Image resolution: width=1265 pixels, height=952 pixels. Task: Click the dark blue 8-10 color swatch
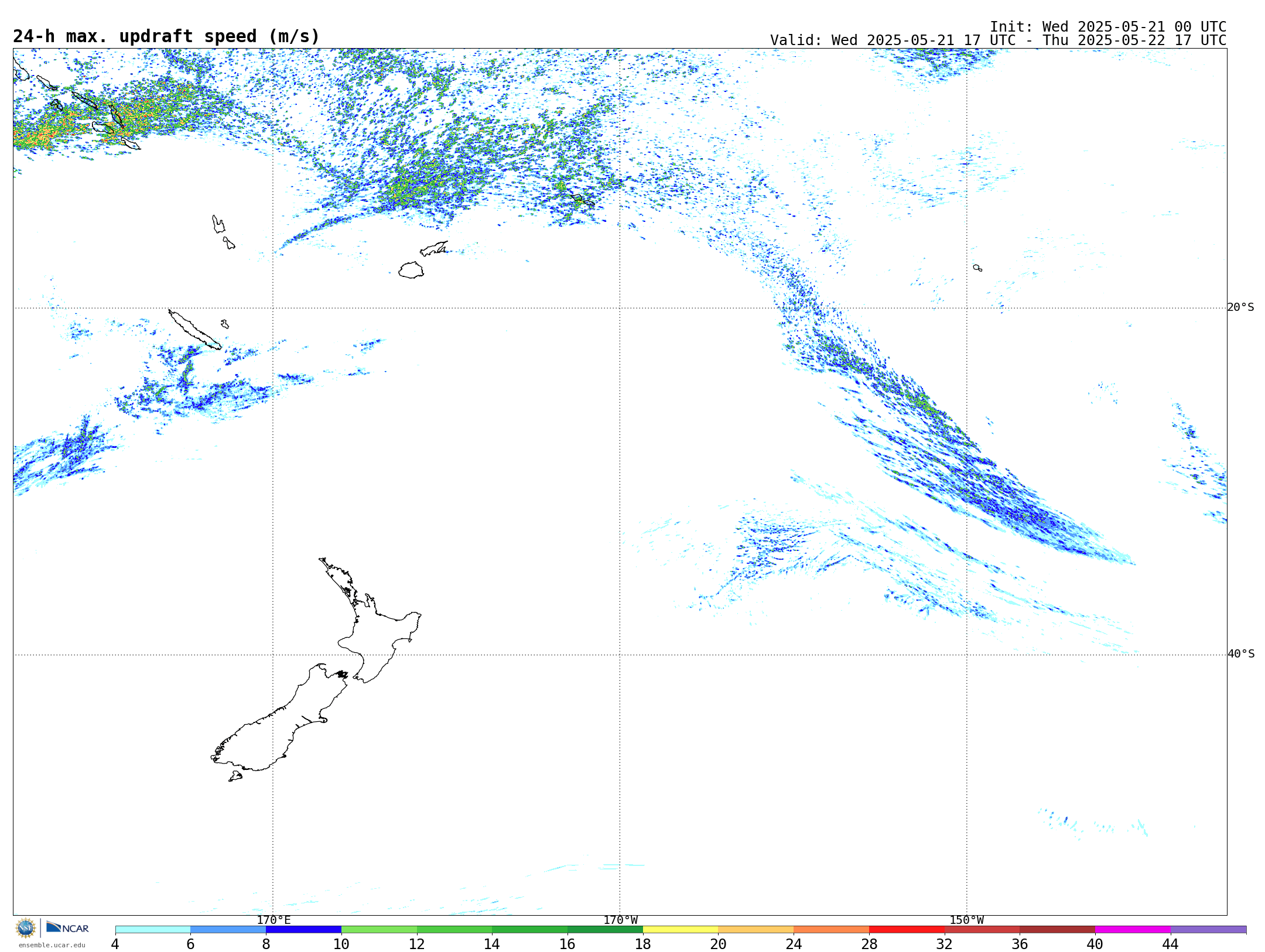point(303,929)
